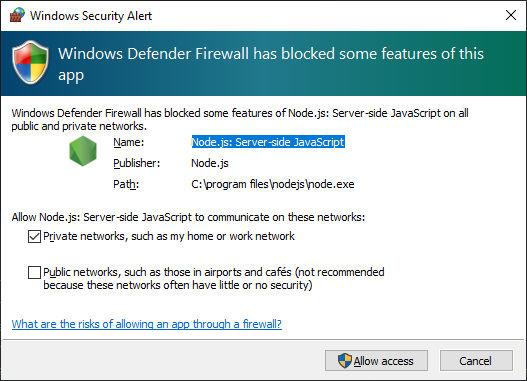Click the node.exe path text
527x381 pixels.
pyautogui.click(x=273, y=184)
